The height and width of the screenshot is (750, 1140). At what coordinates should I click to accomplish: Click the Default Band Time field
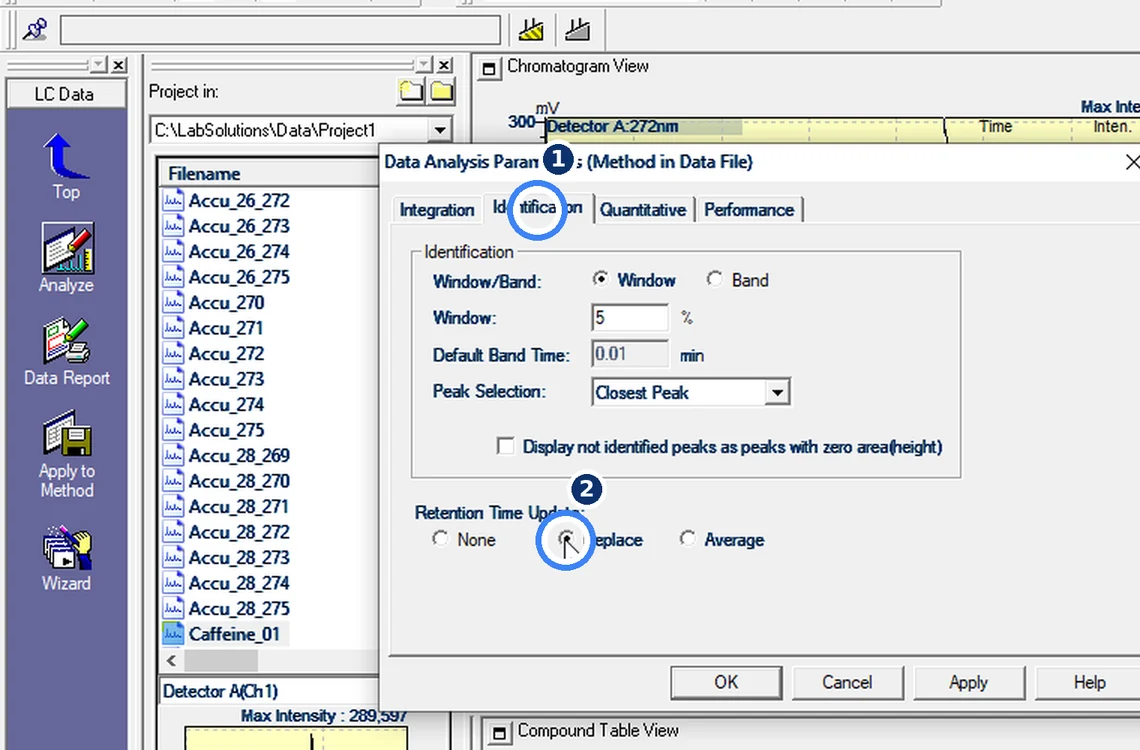[x=630, y=354]
